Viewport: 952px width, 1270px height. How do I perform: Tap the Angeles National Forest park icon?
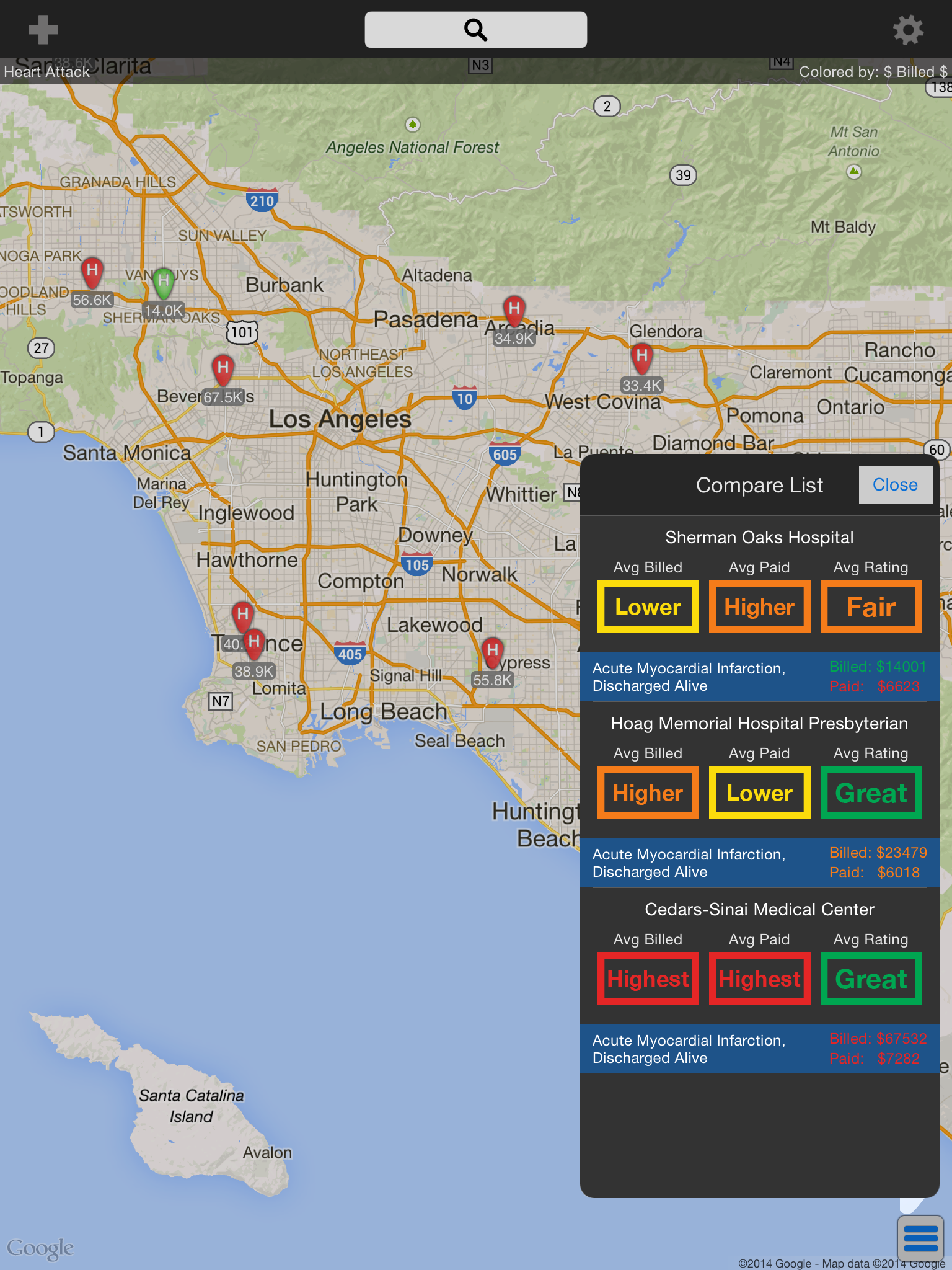pyautogui.click(x=413, y=125)
